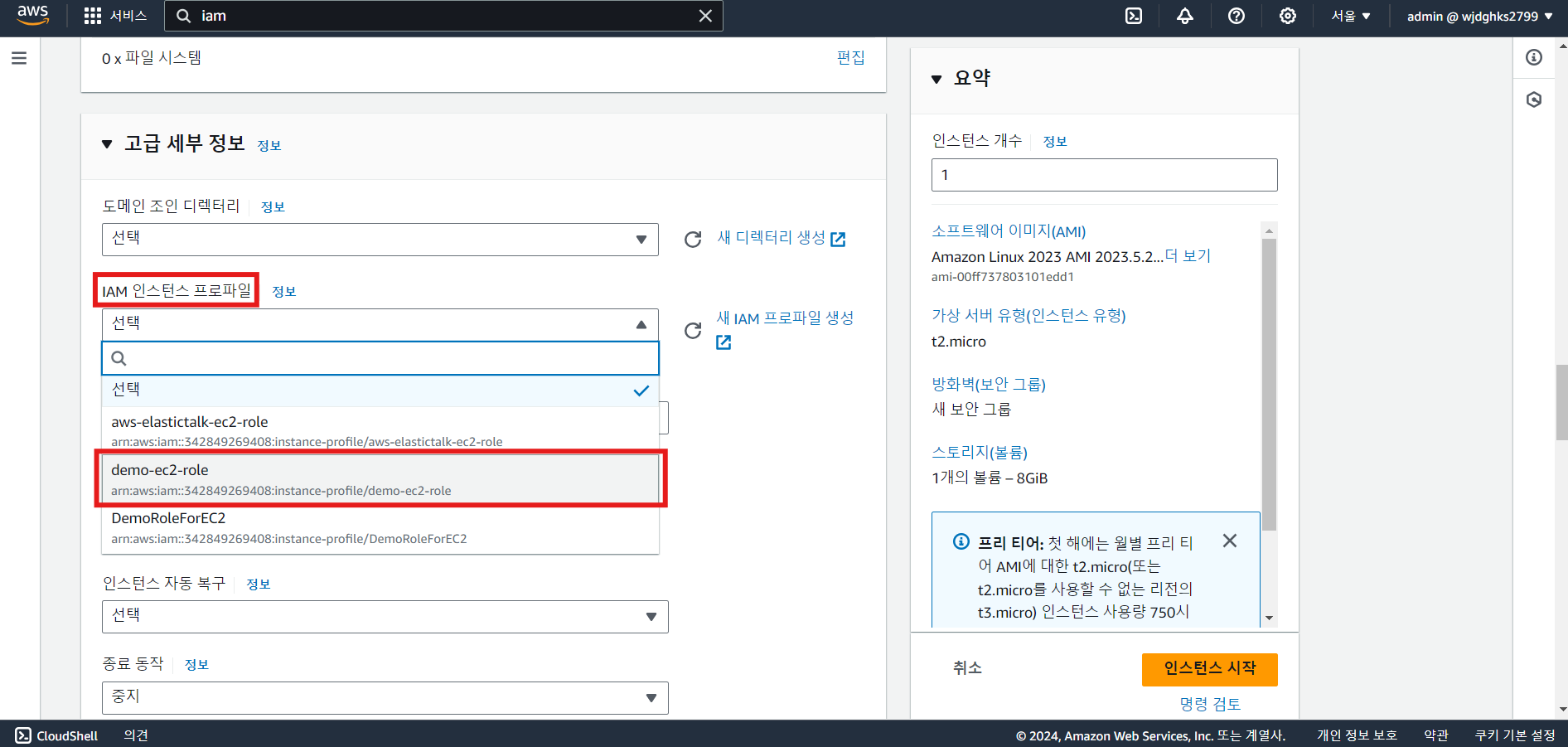This screenshot has width=1568, height=747.
Task: Edit the 인스턴스 개수 field
Action: (x=1104, y=175)
